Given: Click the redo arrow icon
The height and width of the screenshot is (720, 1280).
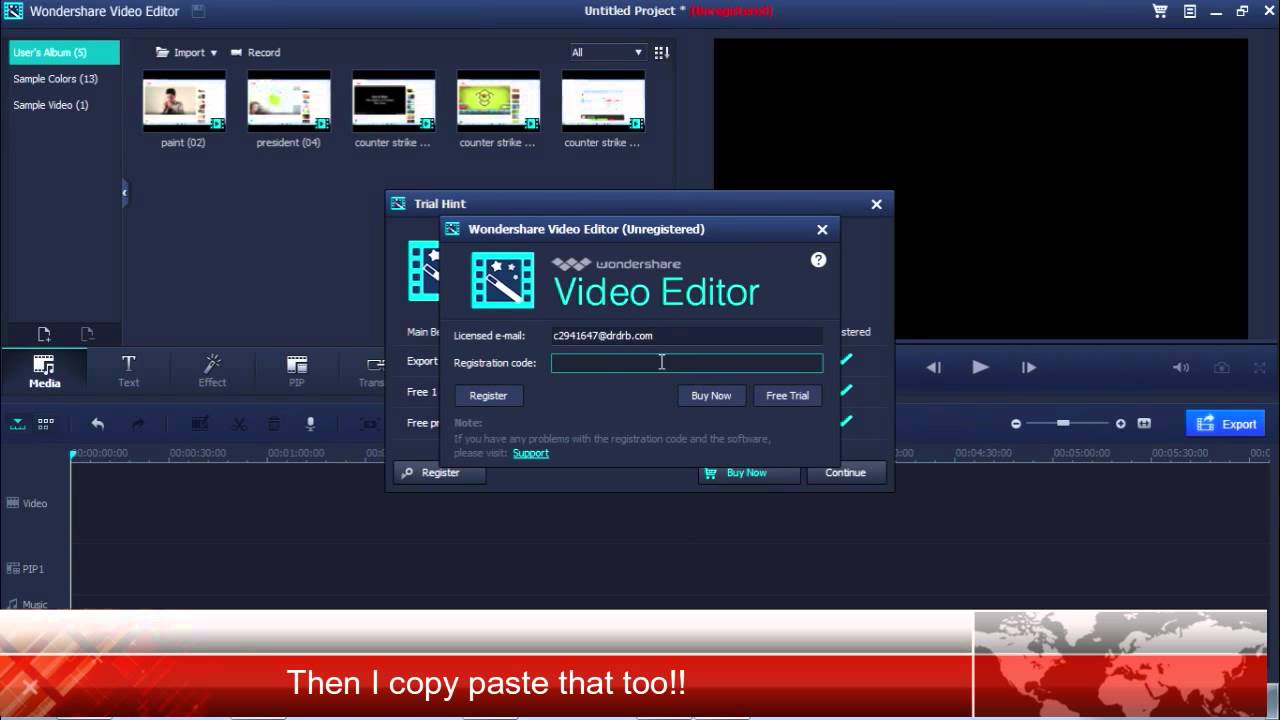Looking at the screenshot, I should tap(138, 424).
